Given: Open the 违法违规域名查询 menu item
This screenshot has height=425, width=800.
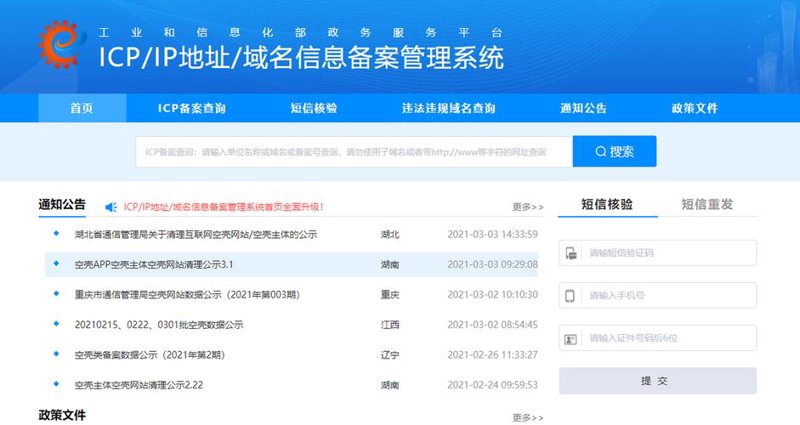Looking at the screenshot, I should (x=448, y=108).
